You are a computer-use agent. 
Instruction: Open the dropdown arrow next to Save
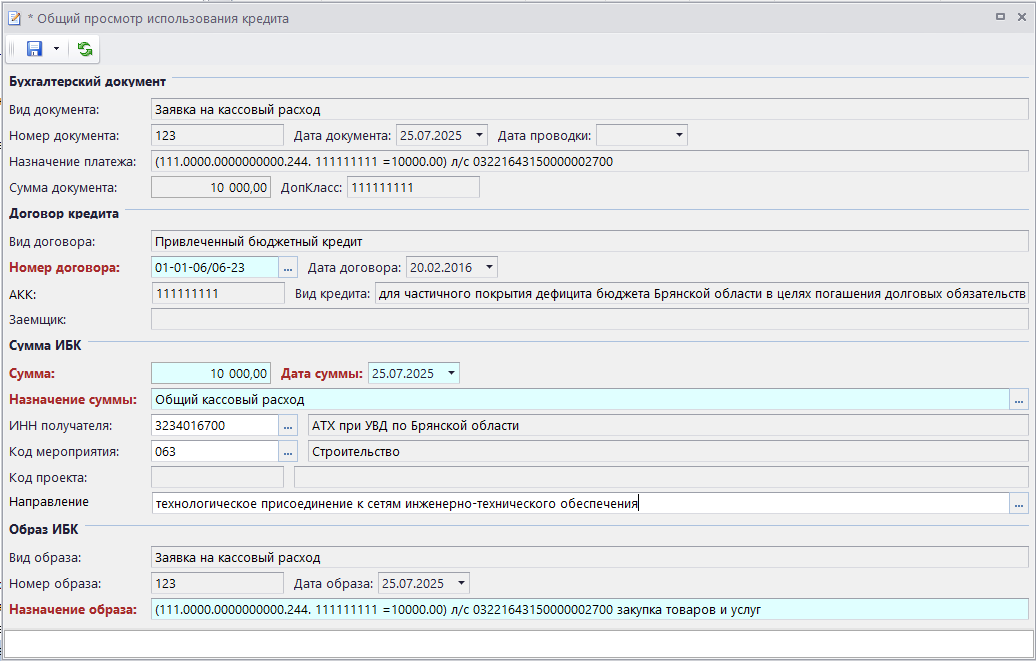point(56,49)
